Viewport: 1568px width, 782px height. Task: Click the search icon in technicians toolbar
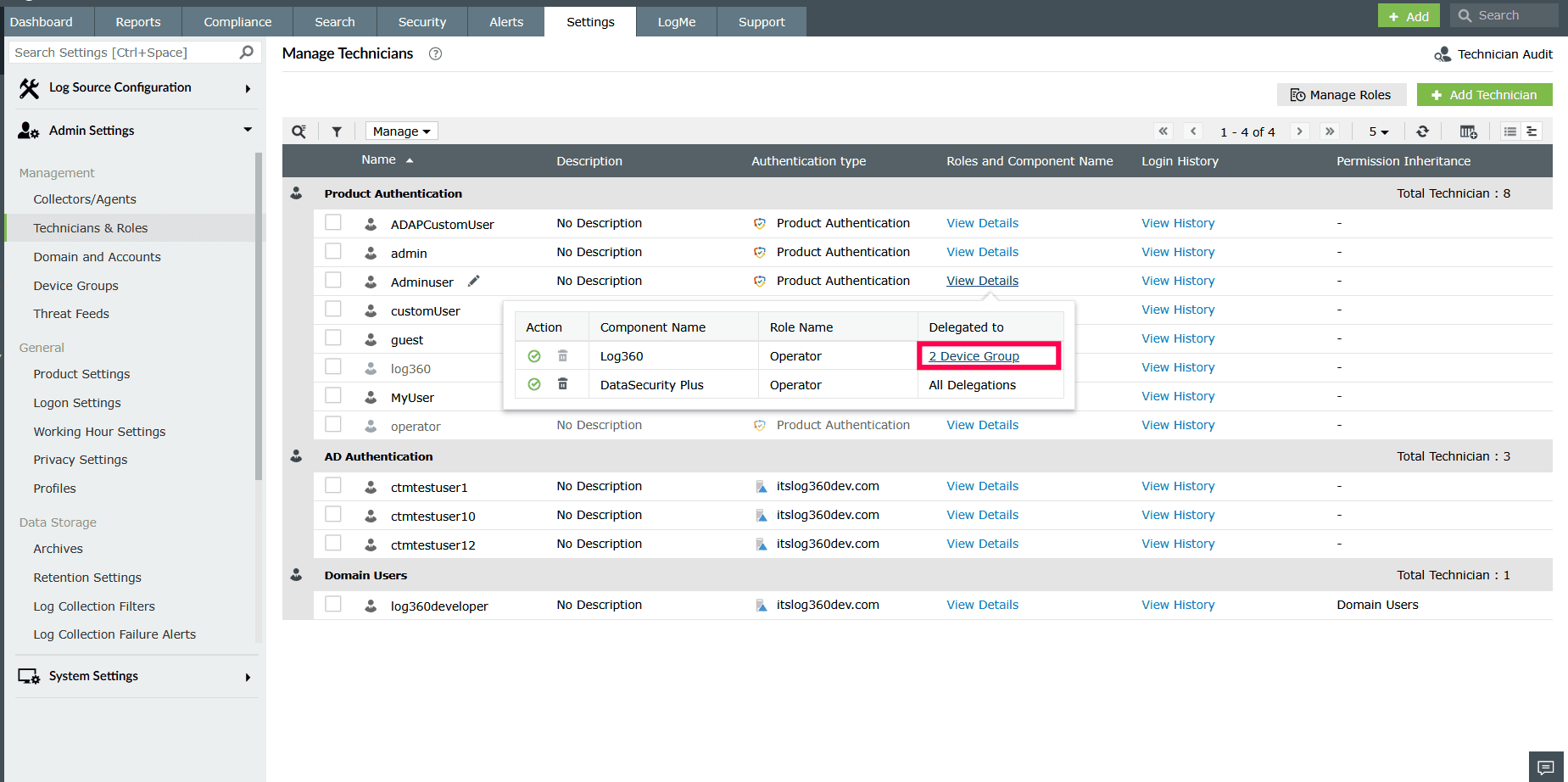point(299,131)
